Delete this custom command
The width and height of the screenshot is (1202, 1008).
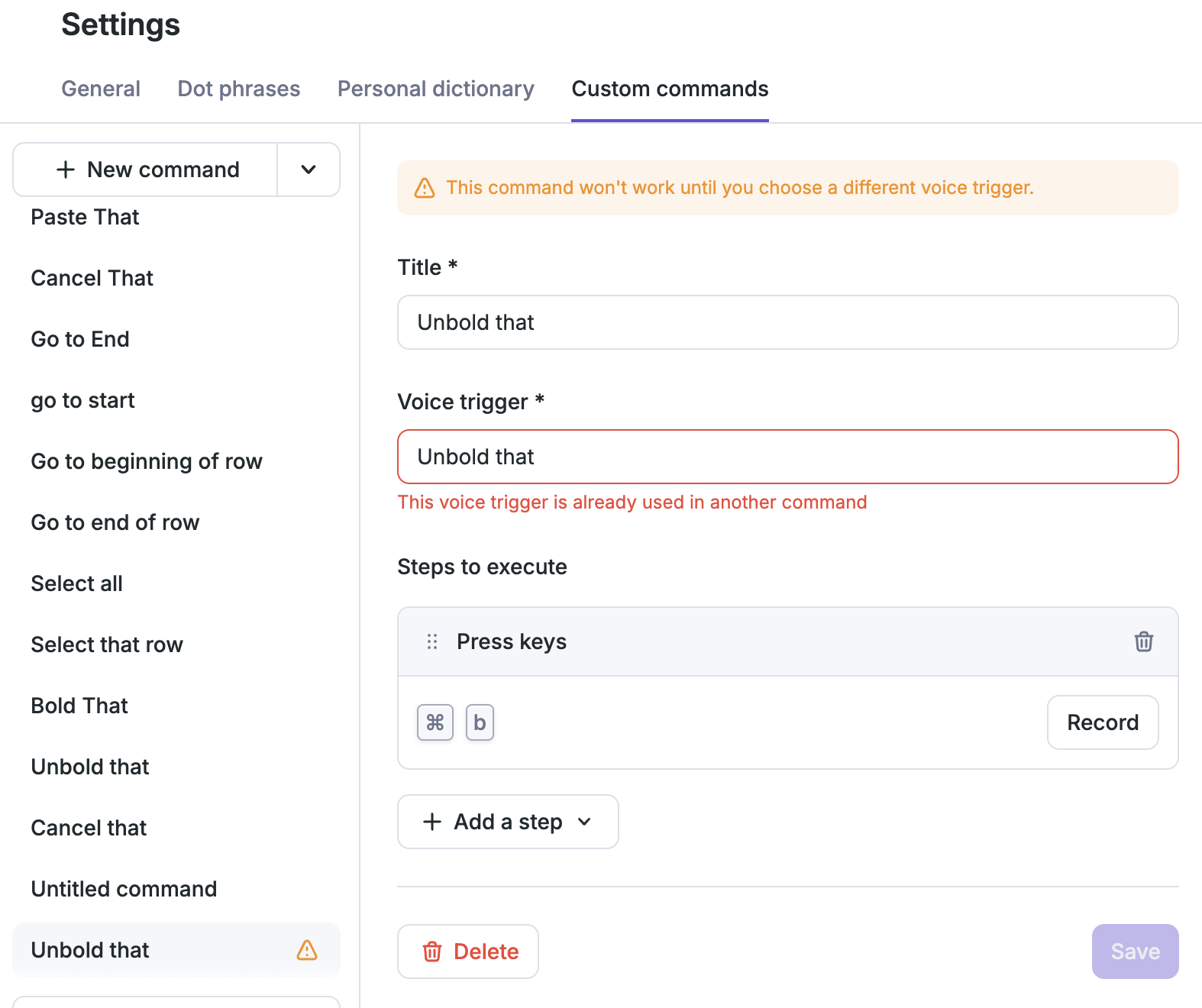click(468, 951)
